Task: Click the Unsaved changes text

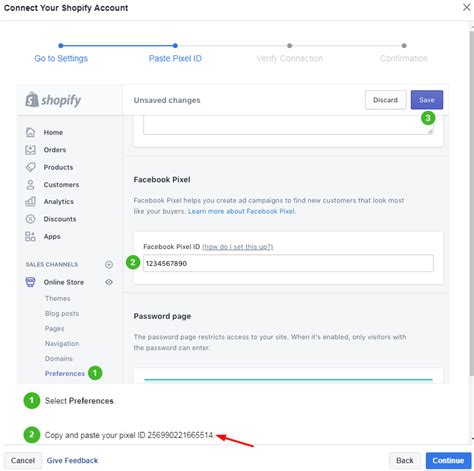Action: (167, 100)
